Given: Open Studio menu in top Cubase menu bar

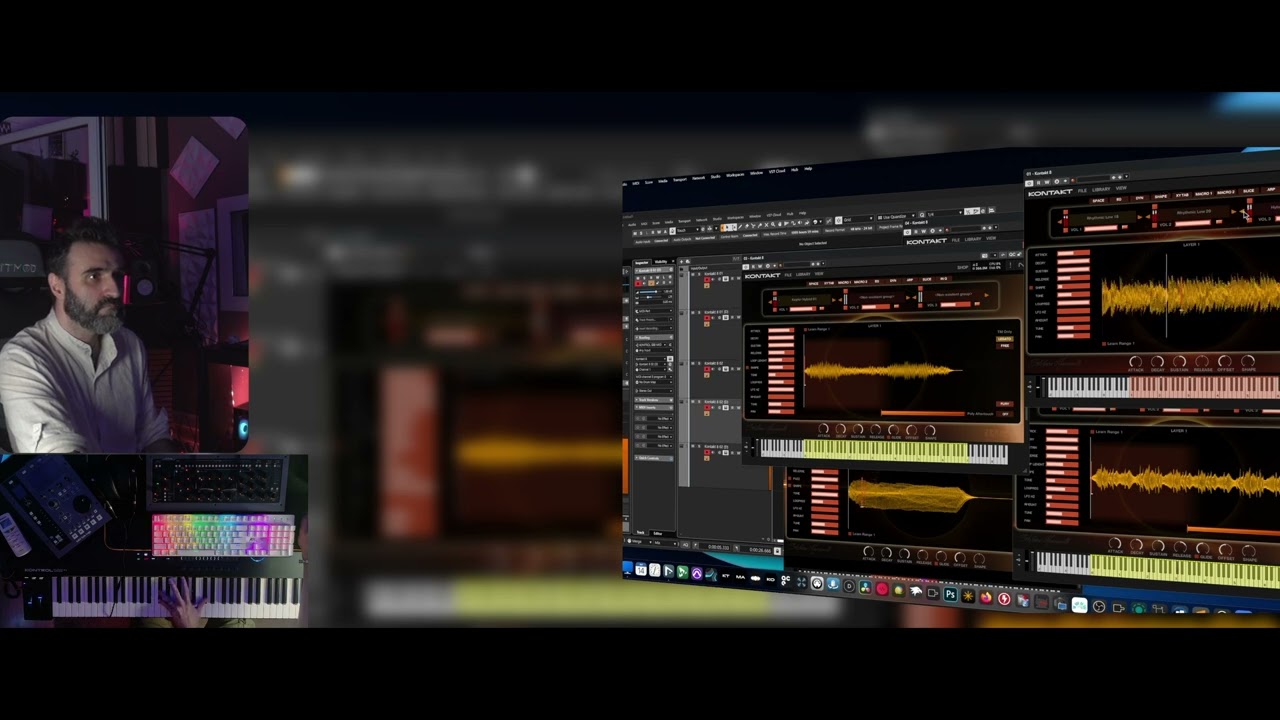Looking at the screenshot, I should pyautogui.click(x=715, y=176).
